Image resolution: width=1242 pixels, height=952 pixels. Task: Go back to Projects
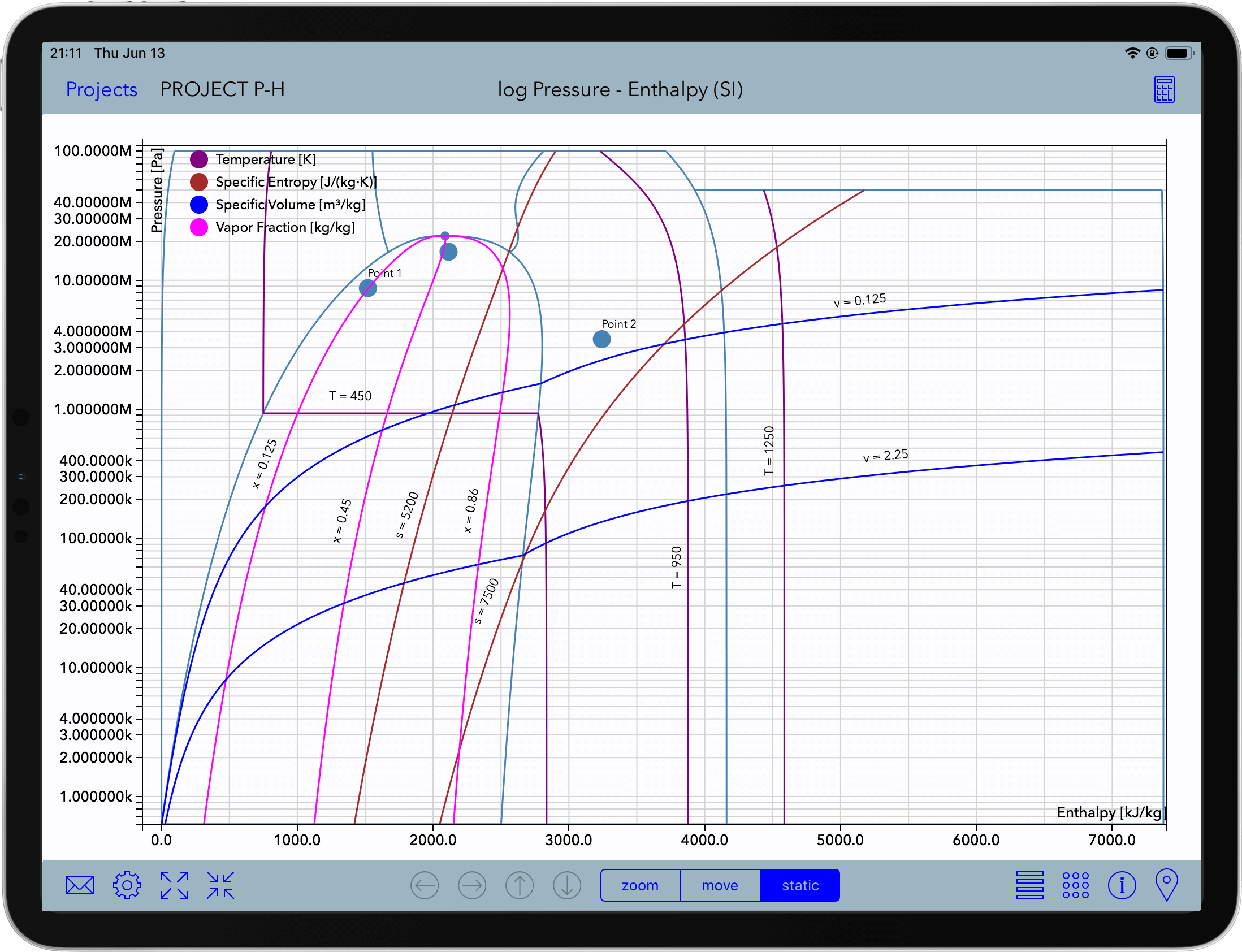point(101,89)
